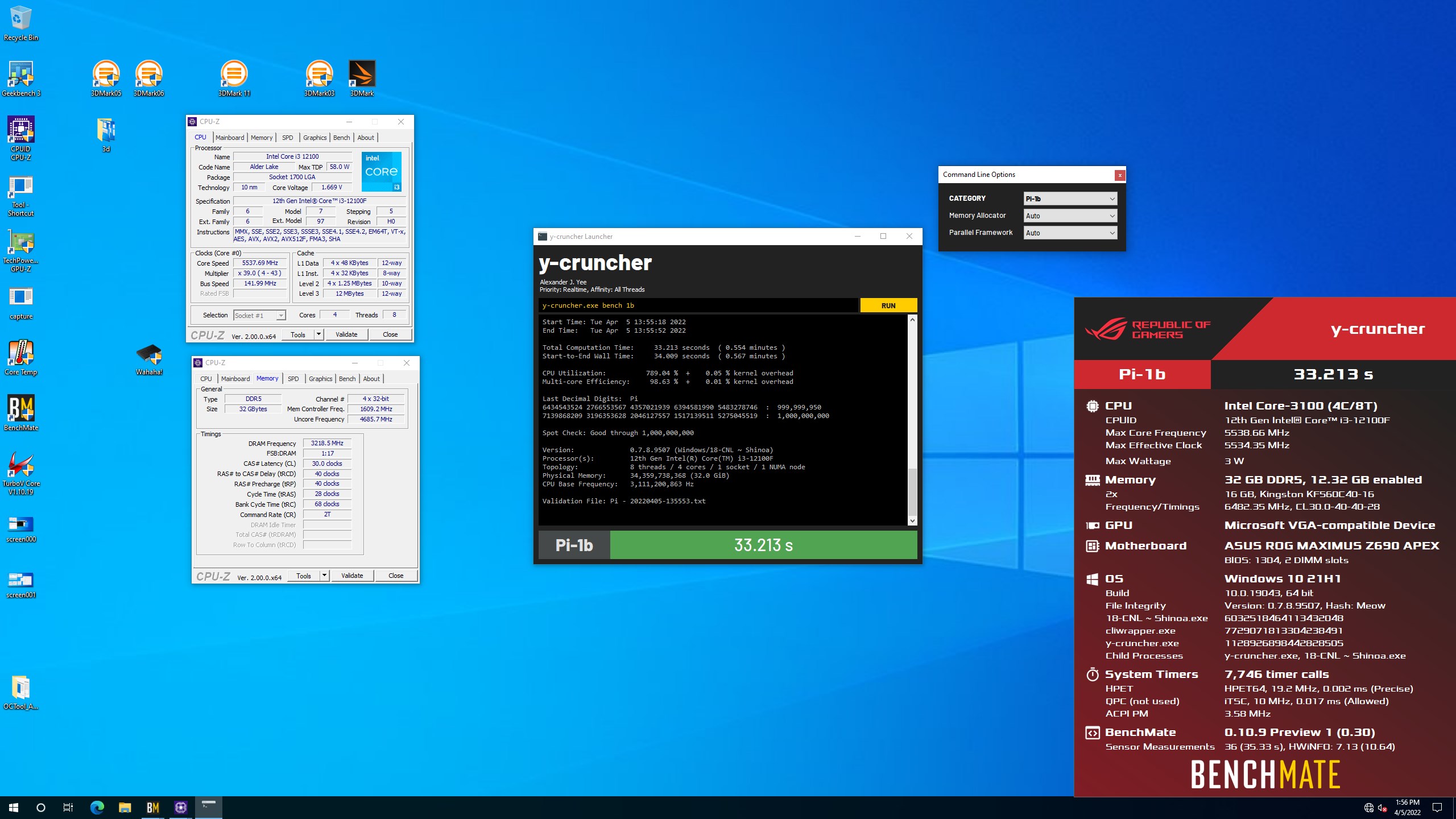Open the 3DMark03 desktop shortcut
Screen dimensions: 1456x819
[x=319, y=78]
